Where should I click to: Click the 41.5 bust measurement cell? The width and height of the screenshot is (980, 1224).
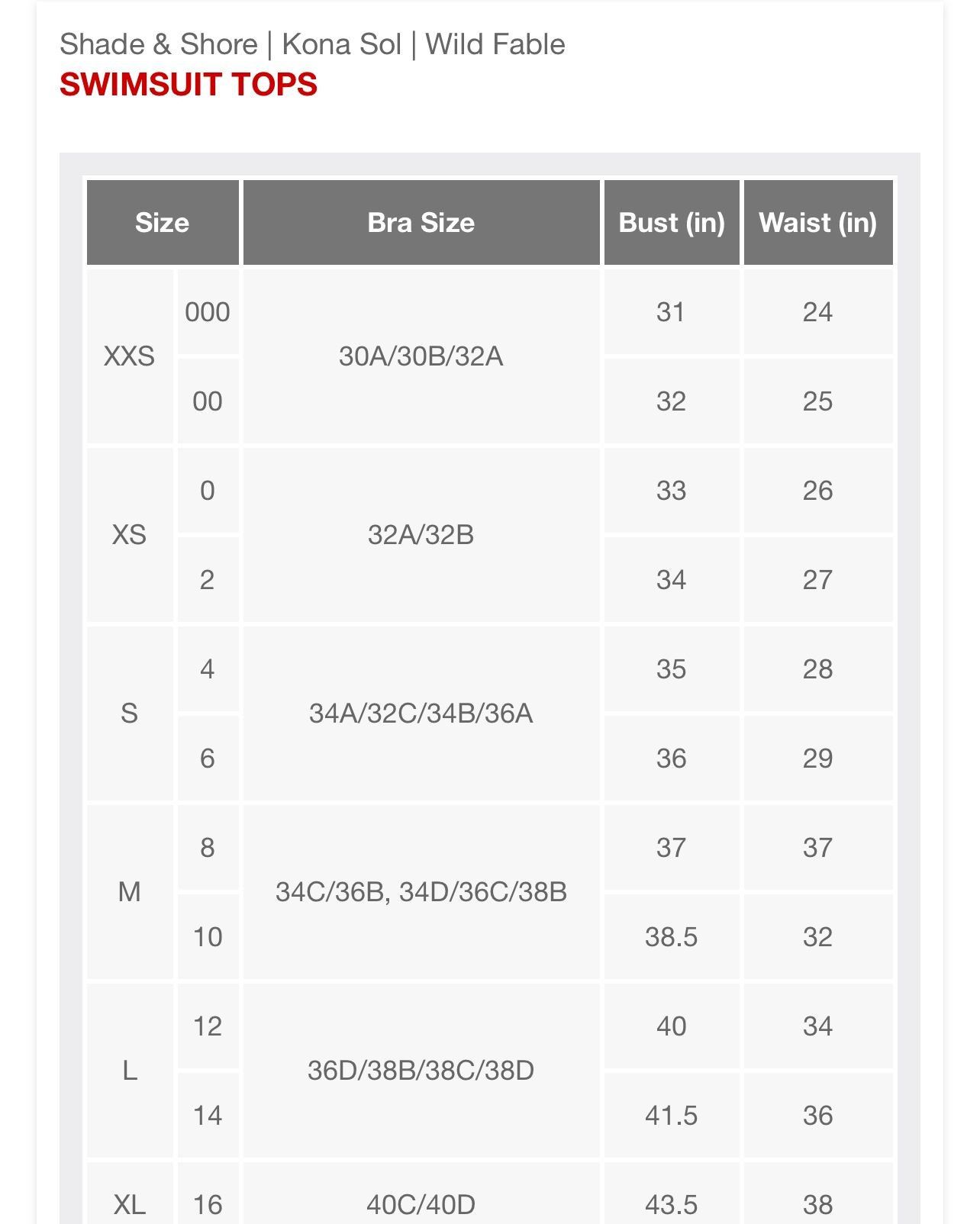pyautogui.click(x=672, y=1116)
